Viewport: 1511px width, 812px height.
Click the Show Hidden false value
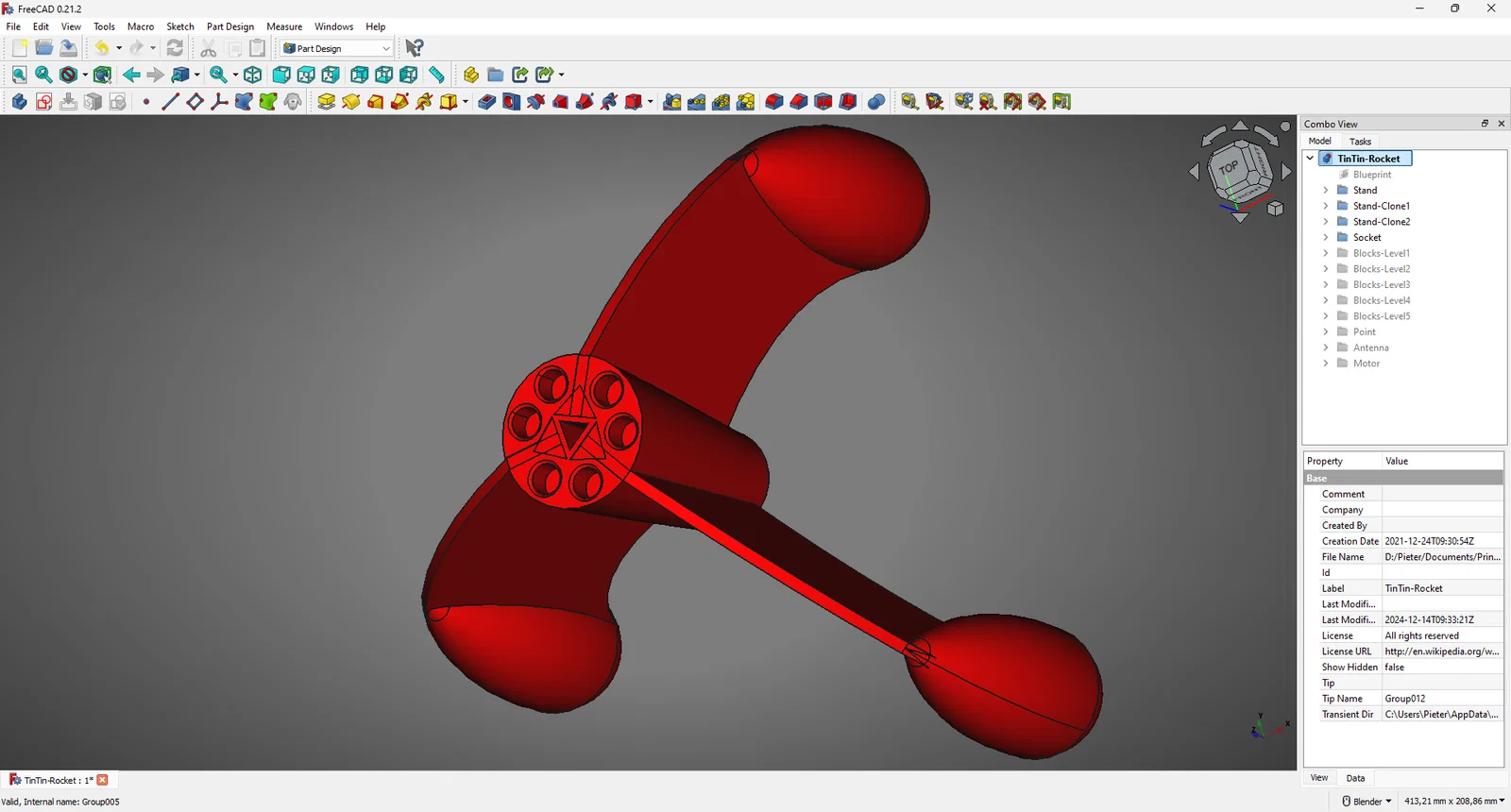click(x=1442, y=668)
